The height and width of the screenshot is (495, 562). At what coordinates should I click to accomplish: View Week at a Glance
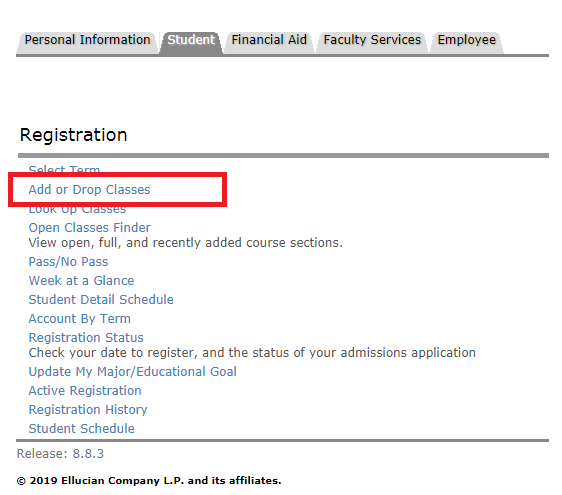pos(81,281)
